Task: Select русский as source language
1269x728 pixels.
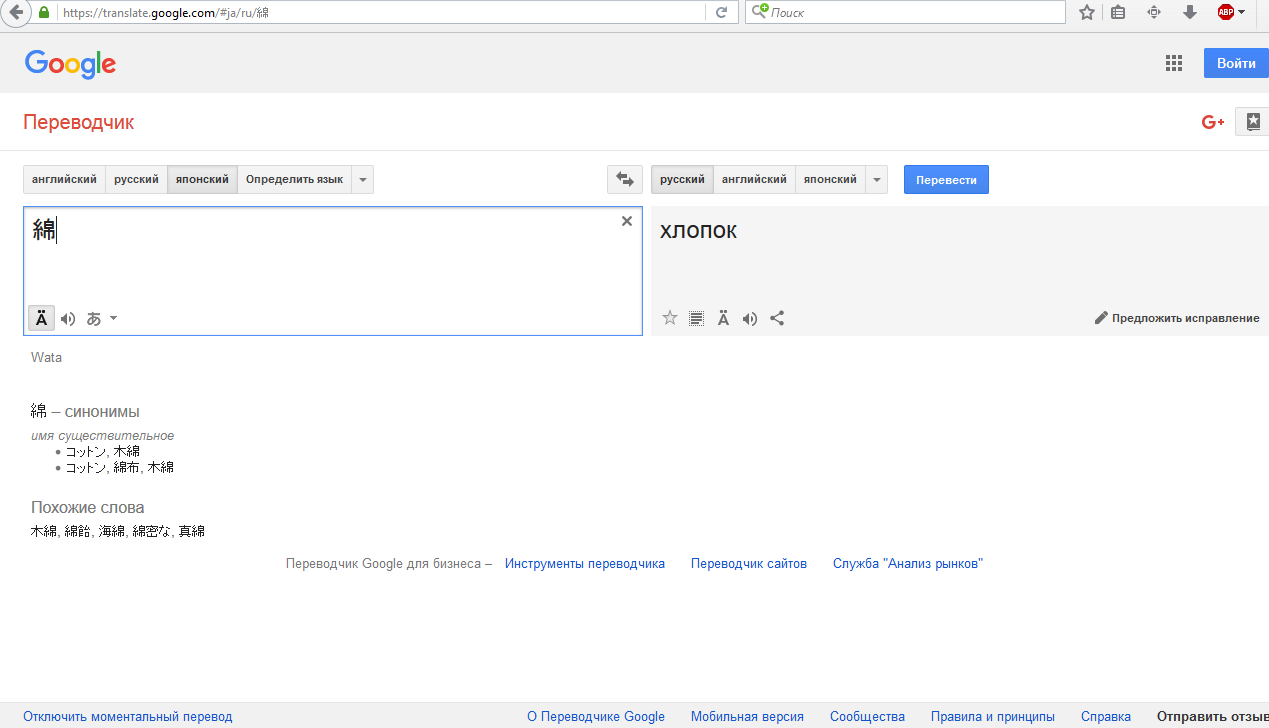Action: tap(136, 180)
